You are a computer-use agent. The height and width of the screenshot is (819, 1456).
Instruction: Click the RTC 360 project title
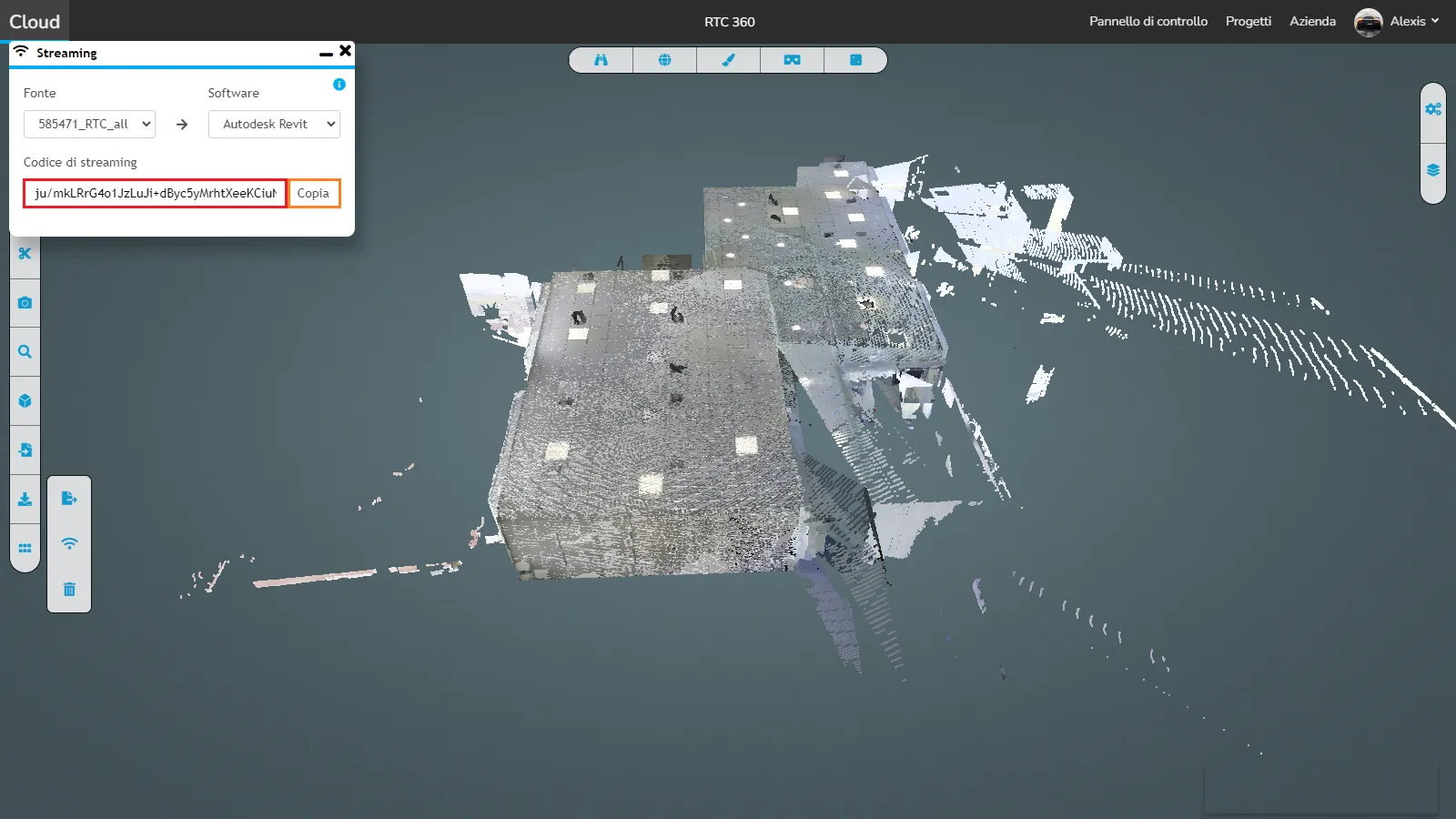730,22
